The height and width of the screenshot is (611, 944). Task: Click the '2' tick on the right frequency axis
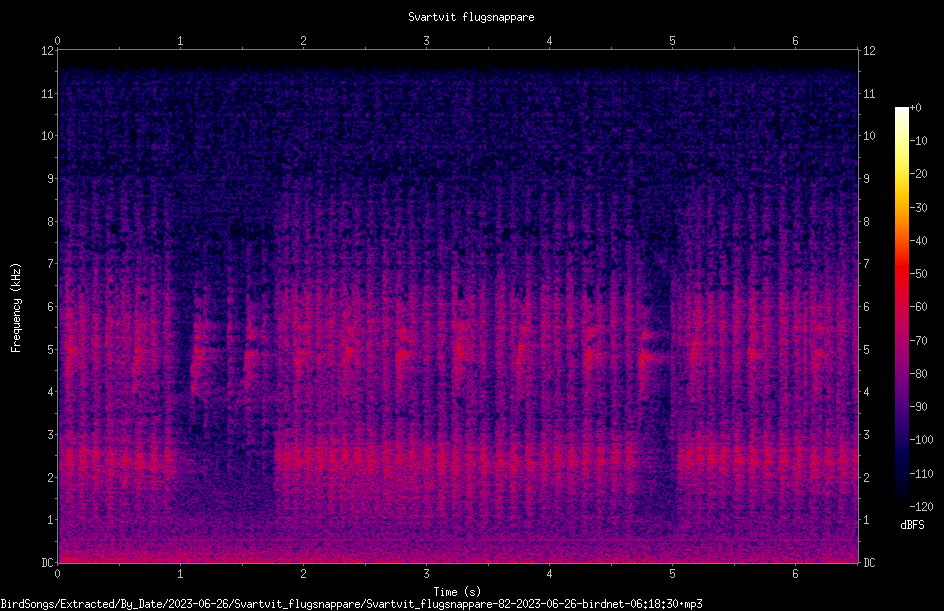[867, 477]
